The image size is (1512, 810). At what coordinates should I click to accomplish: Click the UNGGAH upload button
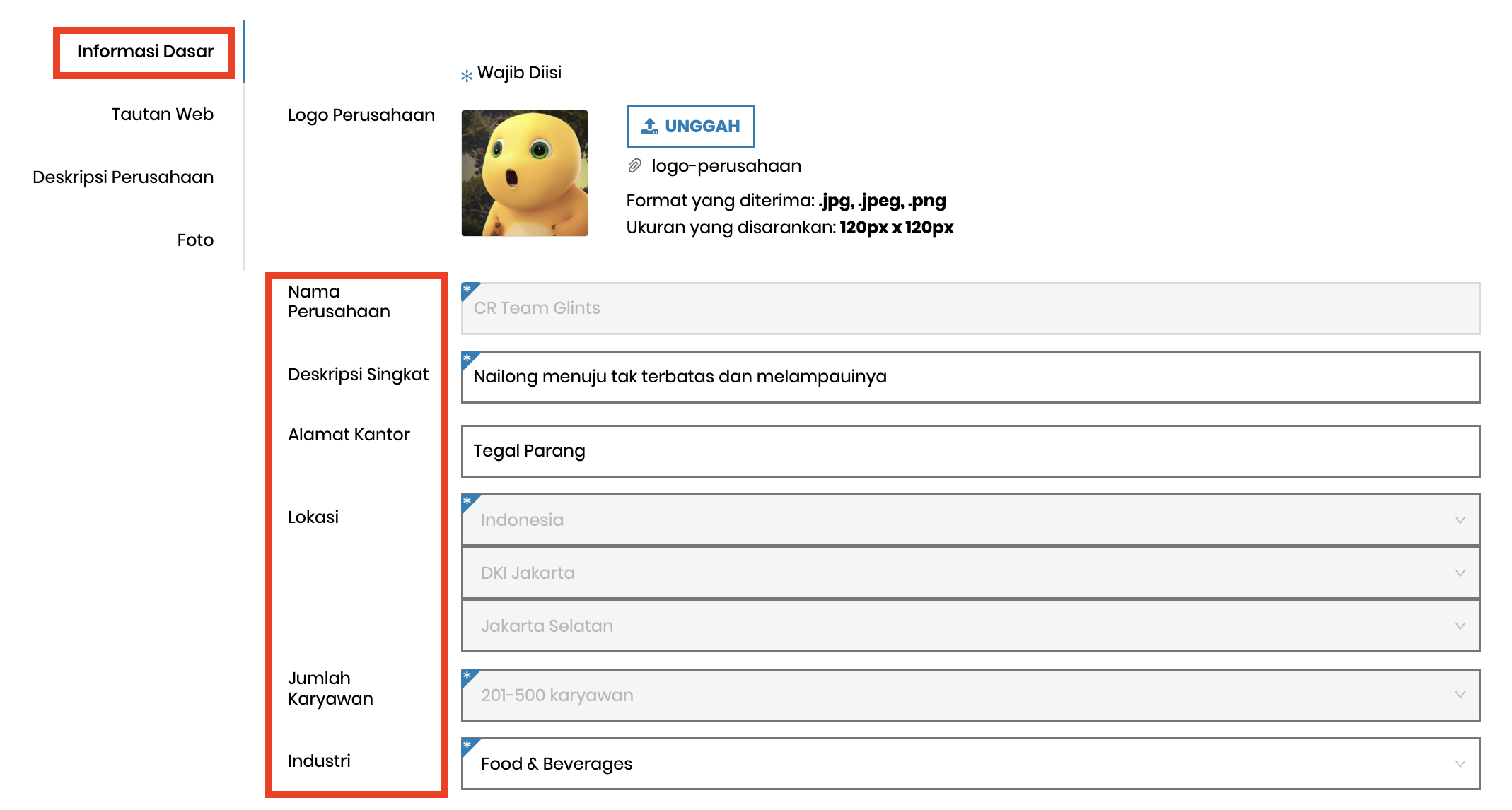tap(690, 125)
